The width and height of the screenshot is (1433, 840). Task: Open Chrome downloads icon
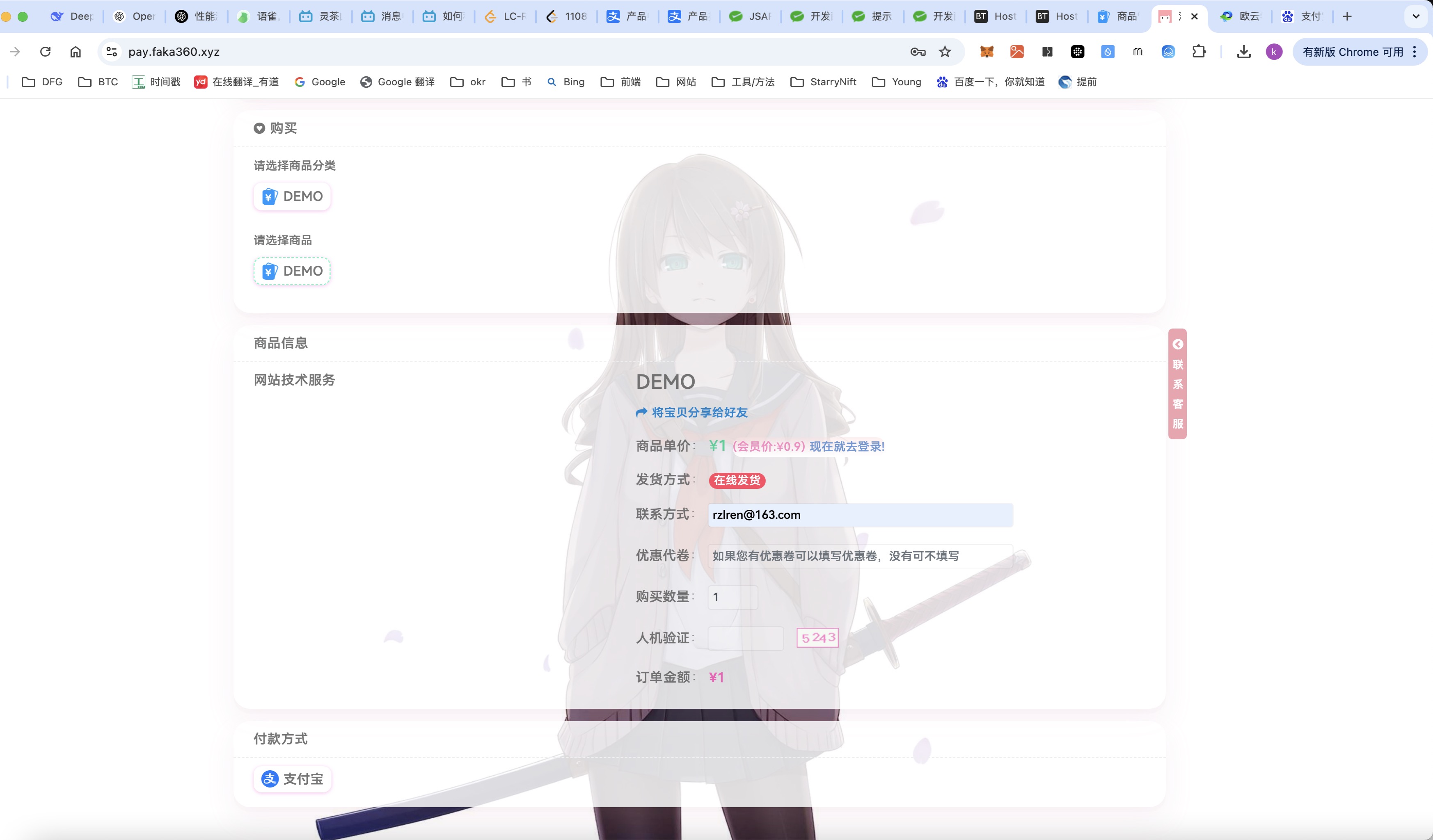1244,52
